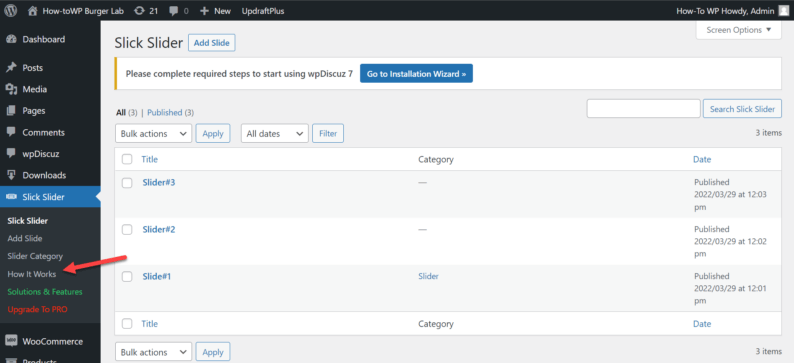Click the Downloads icon in sidebar
The height and width of the screenshot is (363, 794).
[11, 175]
